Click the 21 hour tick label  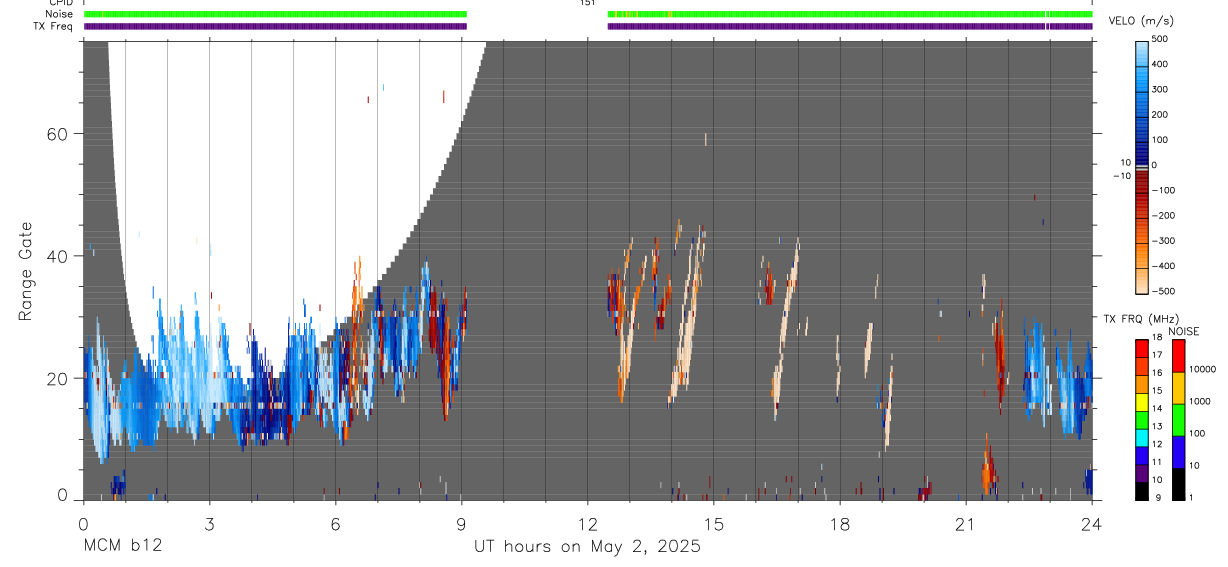(965, 523)
